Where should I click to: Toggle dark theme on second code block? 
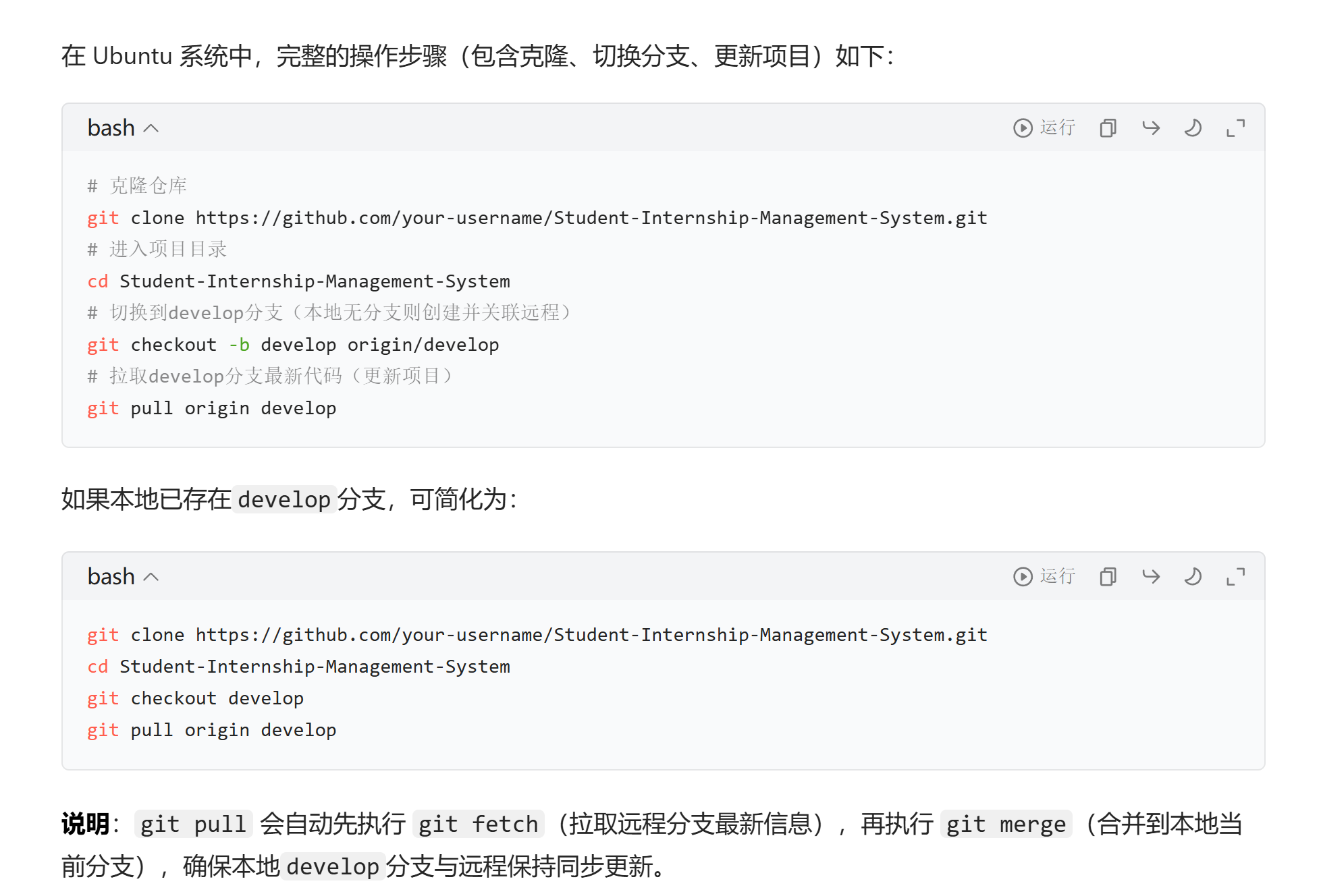(x=1193, y=576)
